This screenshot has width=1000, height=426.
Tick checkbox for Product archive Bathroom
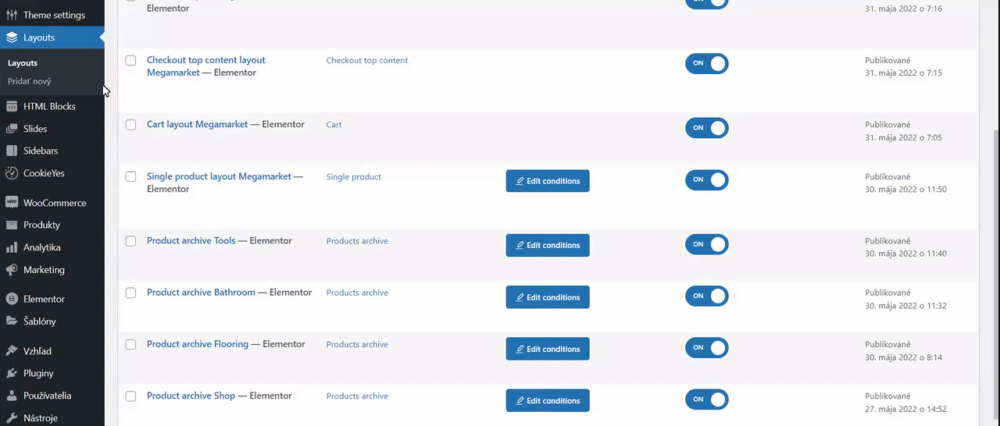[131, 293]
